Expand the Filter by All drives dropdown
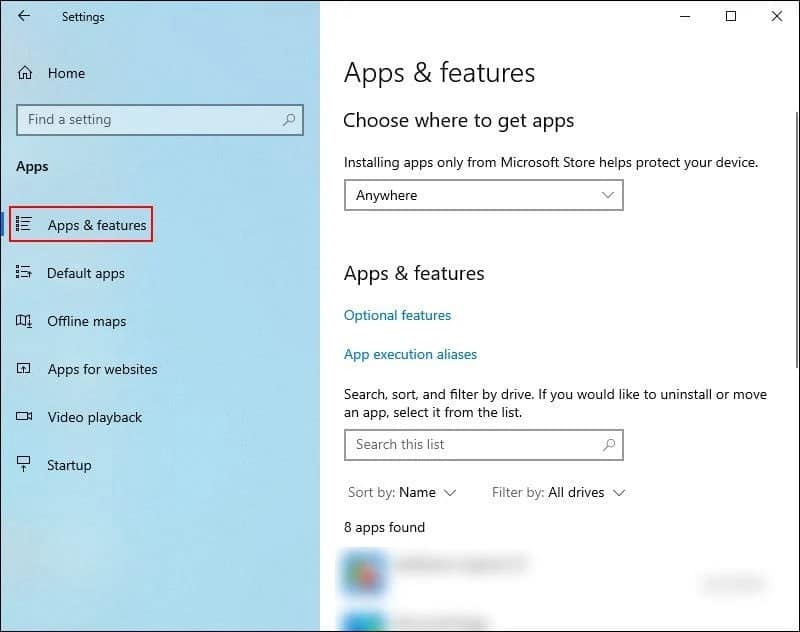The image size is (800, 632). pyautogui.click(x=558, y=493)
